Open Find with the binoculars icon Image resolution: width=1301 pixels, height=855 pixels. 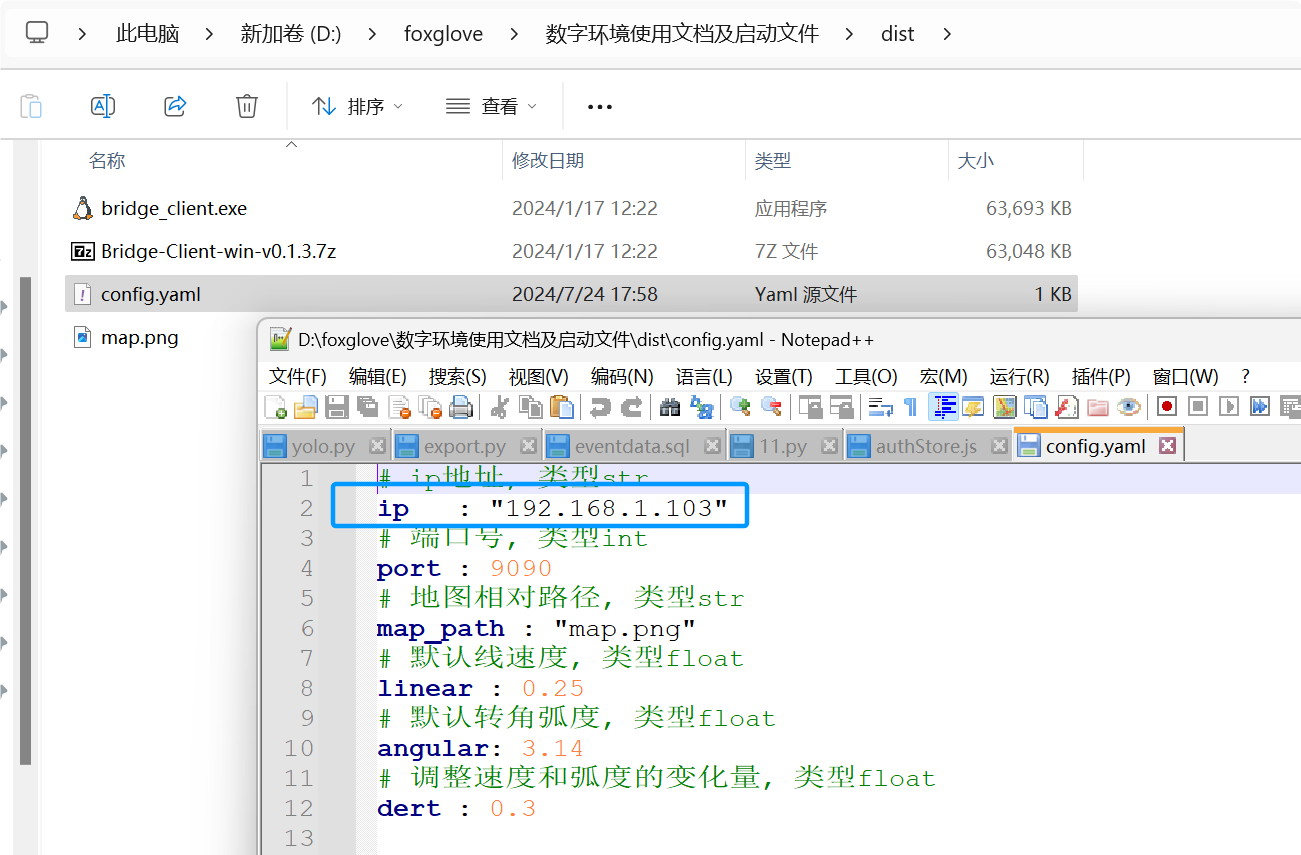671,407
